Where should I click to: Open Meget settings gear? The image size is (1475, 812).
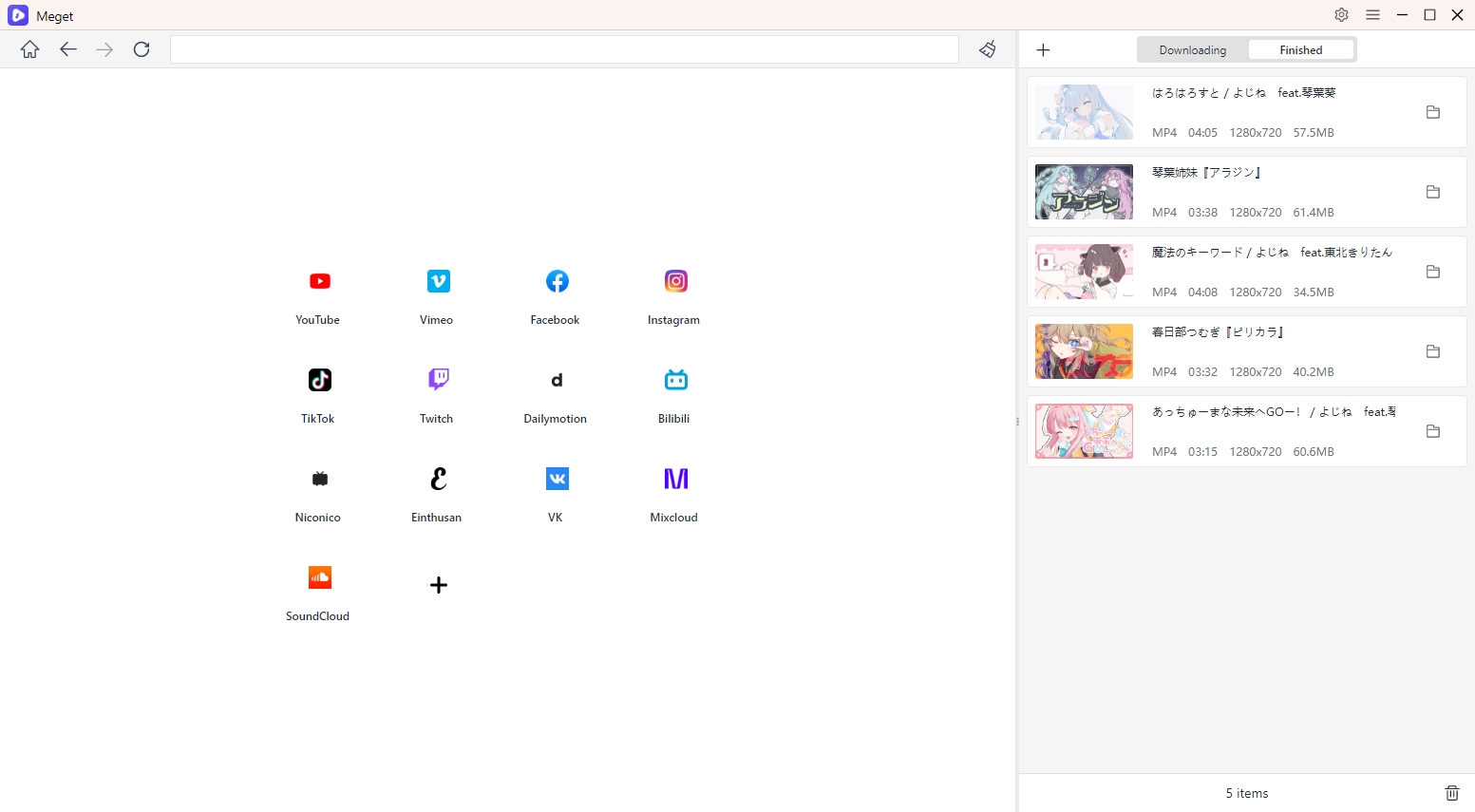coord(1341,15)
